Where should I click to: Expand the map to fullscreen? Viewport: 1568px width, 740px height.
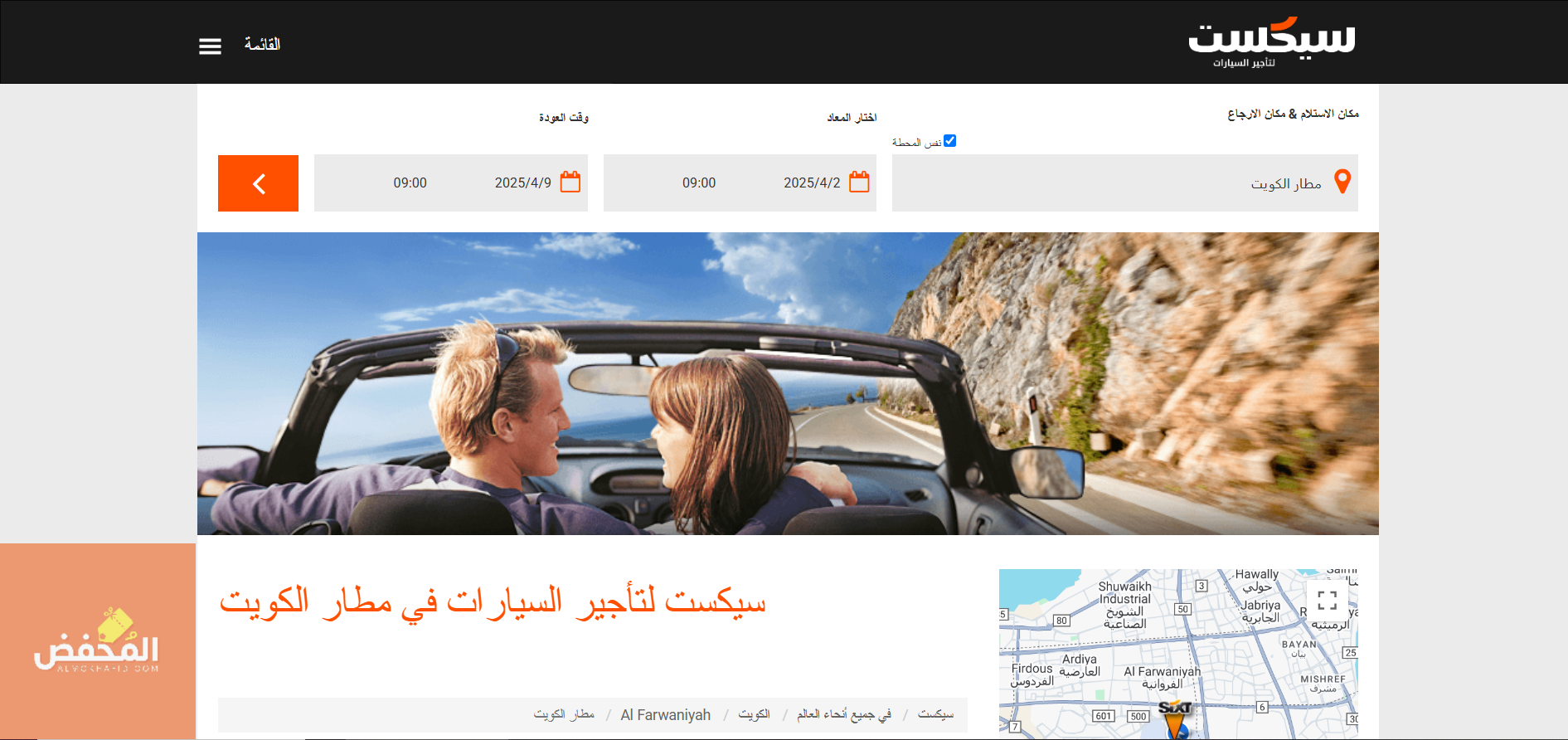tap(1327, 600)
